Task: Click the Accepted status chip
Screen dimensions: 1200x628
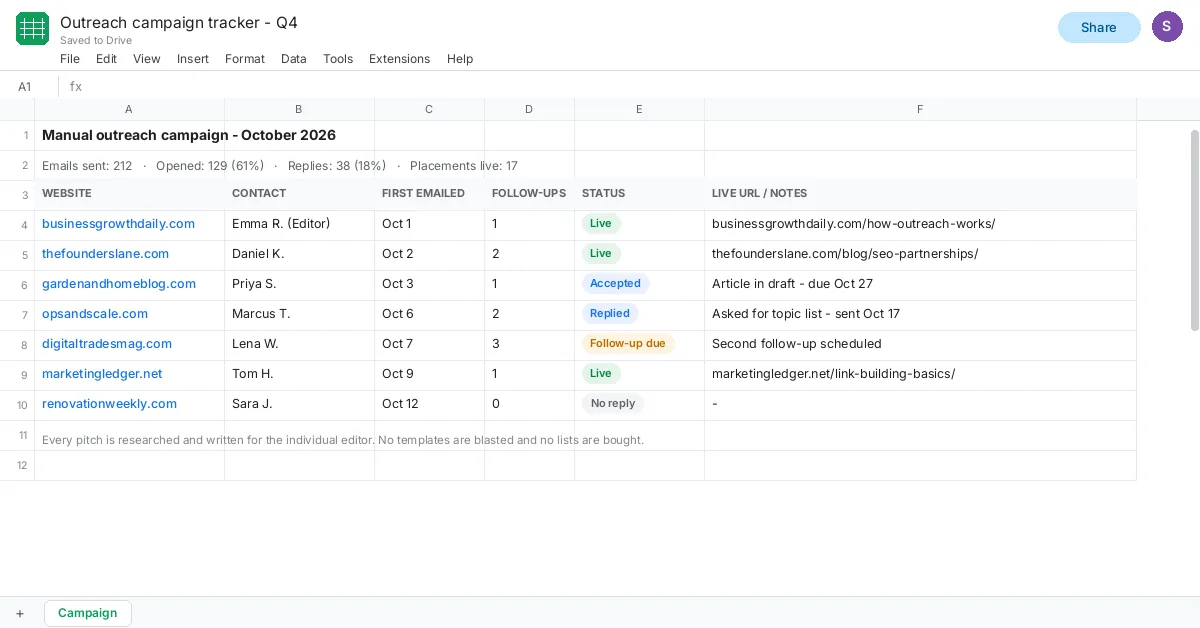Action: tap(615, 284)
